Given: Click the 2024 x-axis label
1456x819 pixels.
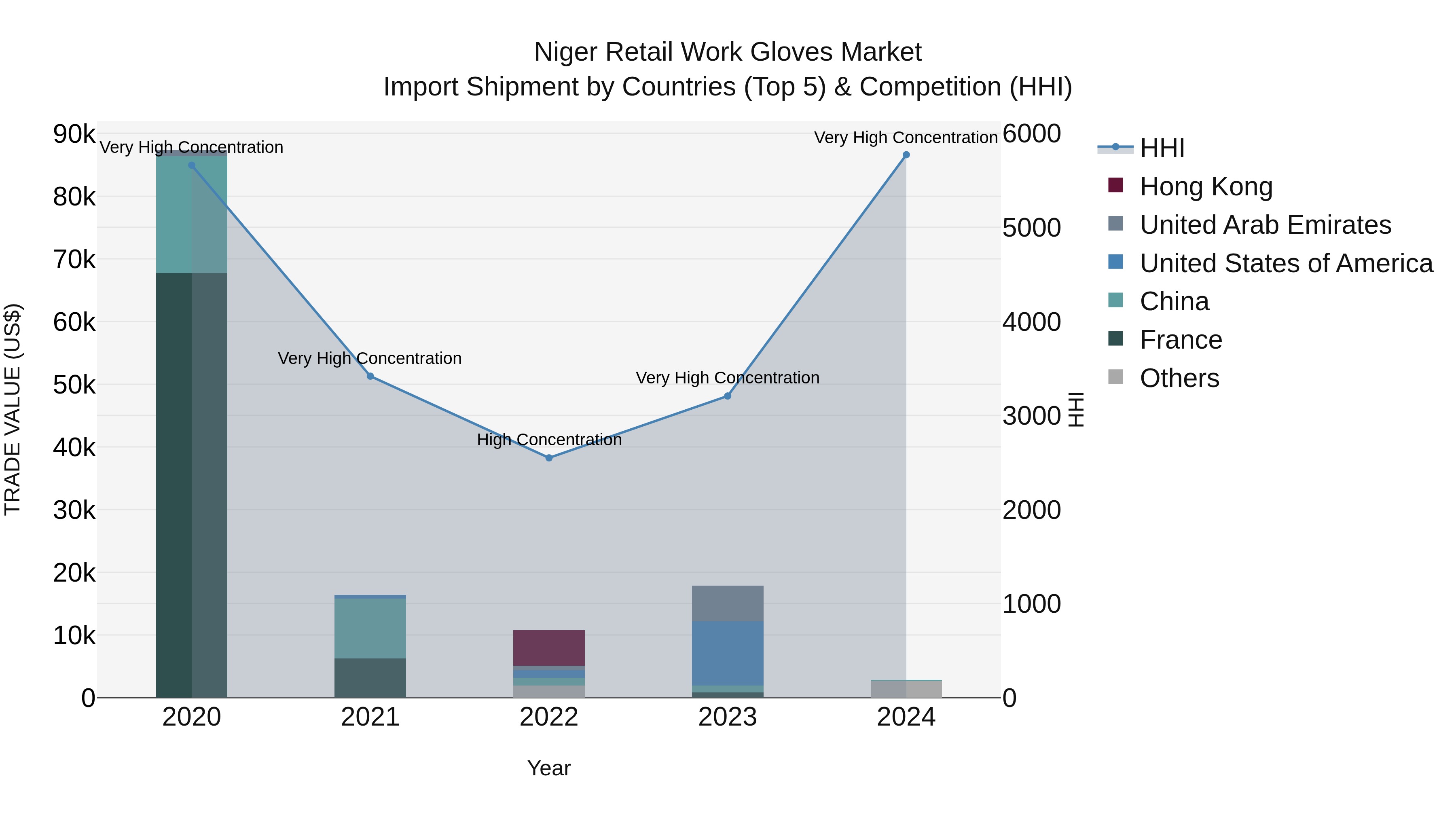Looking at the screenshot, I should coord(906,717).
